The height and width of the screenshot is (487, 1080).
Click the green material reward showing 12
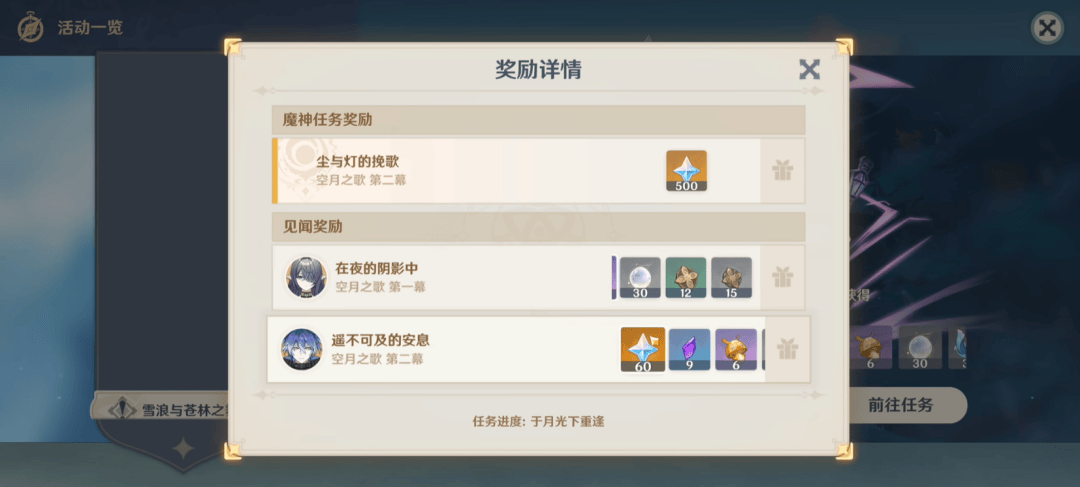685,278
